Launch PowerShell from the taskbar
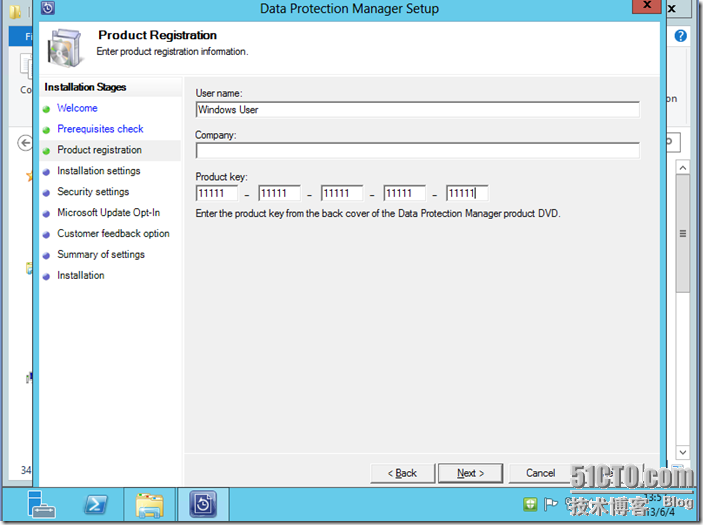The width and height of the screenshot is (703, 525). 96,505
